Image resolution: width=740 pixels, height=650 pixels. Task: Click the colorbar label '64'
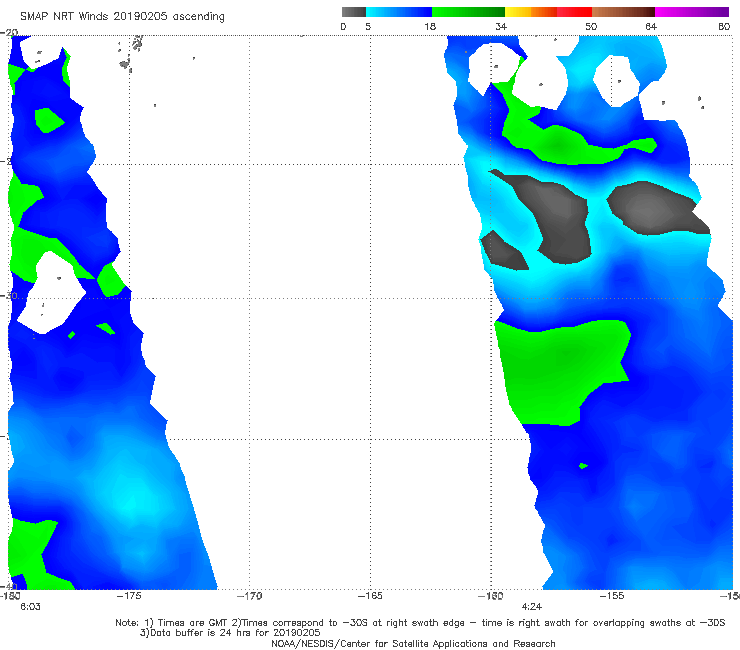(651, 26)
